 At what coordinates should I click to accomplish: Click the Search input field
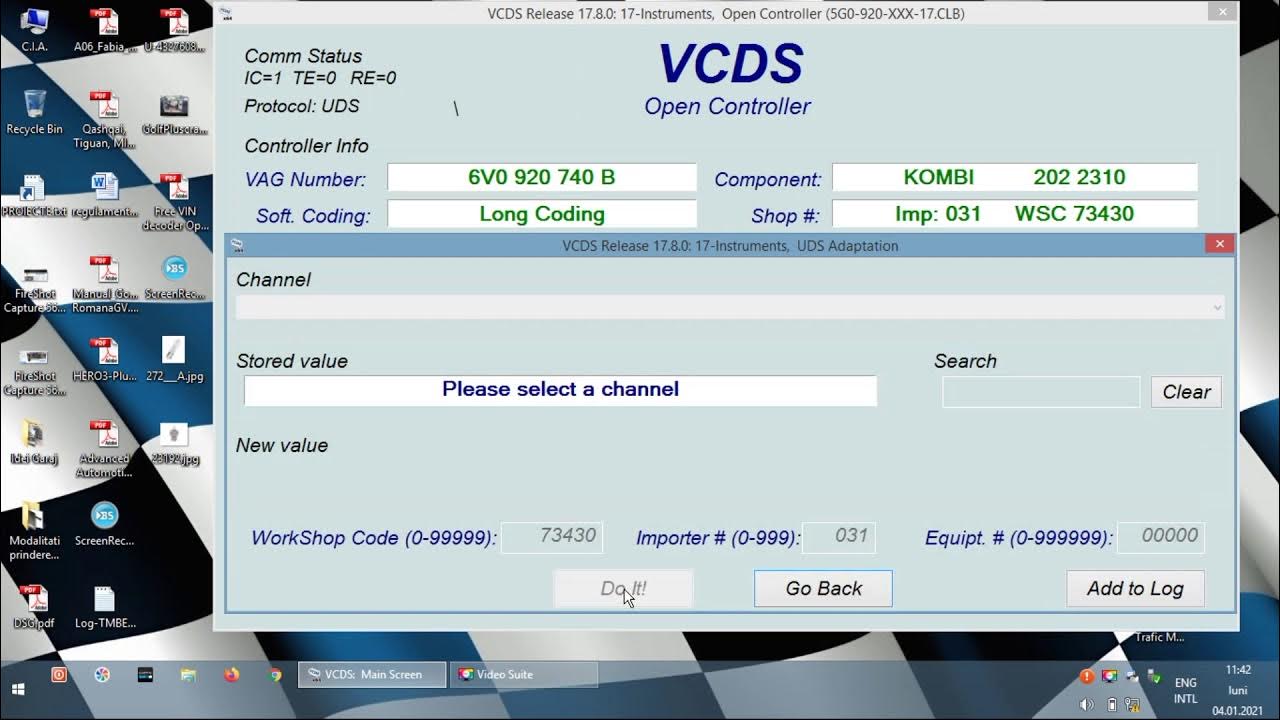click(1041, 392)
